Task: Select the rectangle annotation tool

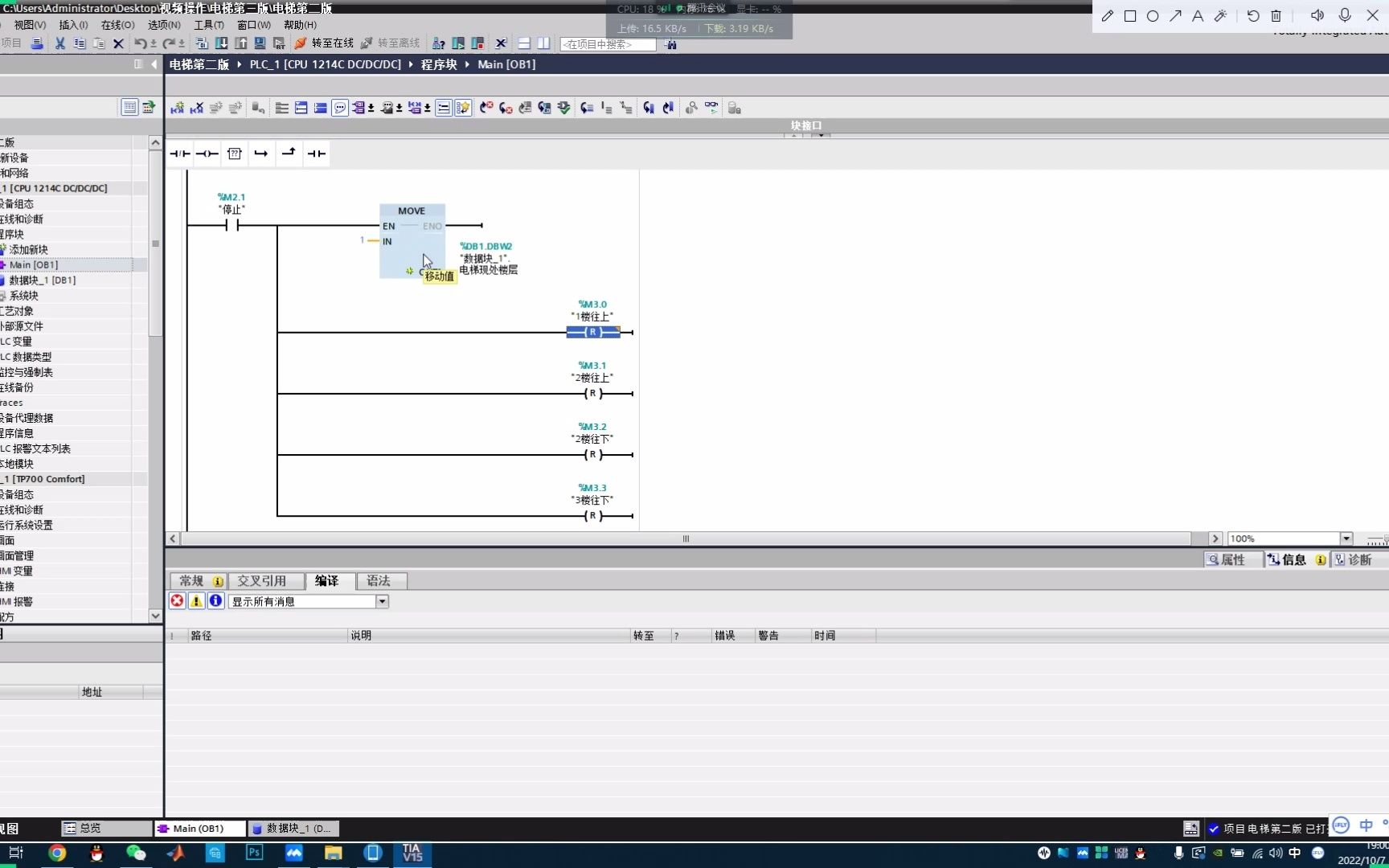Action: coord(1130,15)
